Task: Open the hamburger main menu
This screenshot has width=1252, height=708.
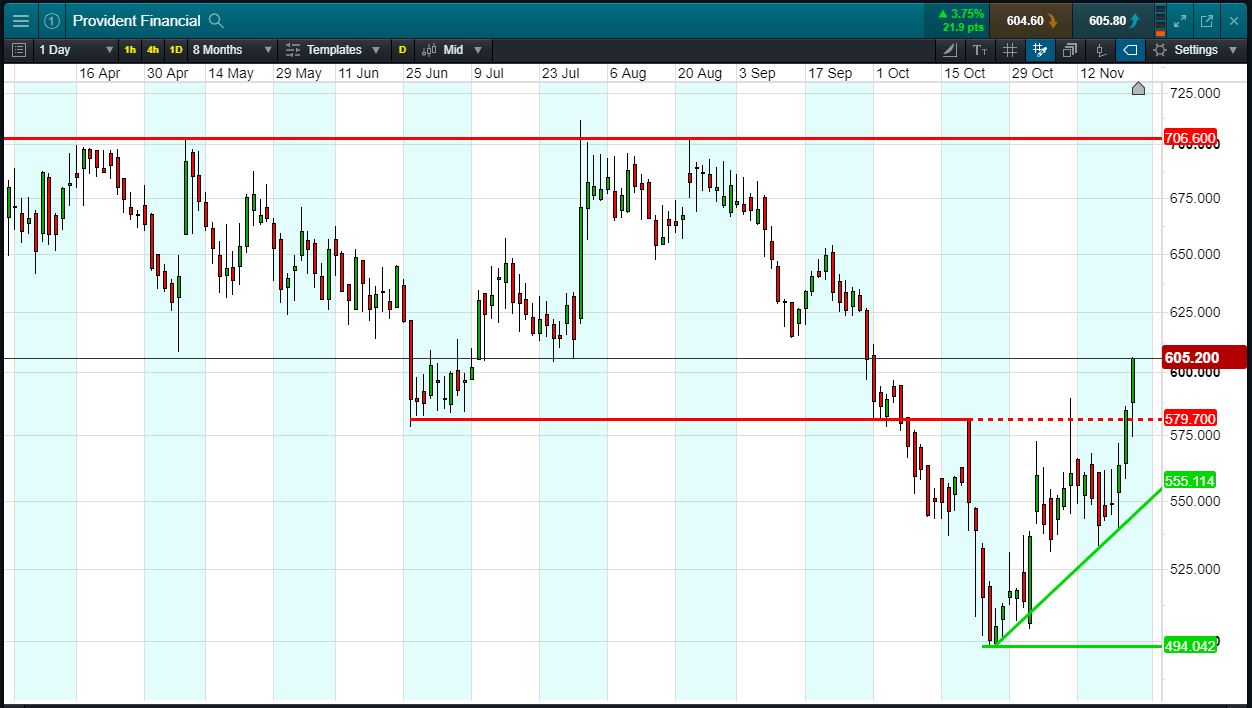Action: tap(20, 20)
